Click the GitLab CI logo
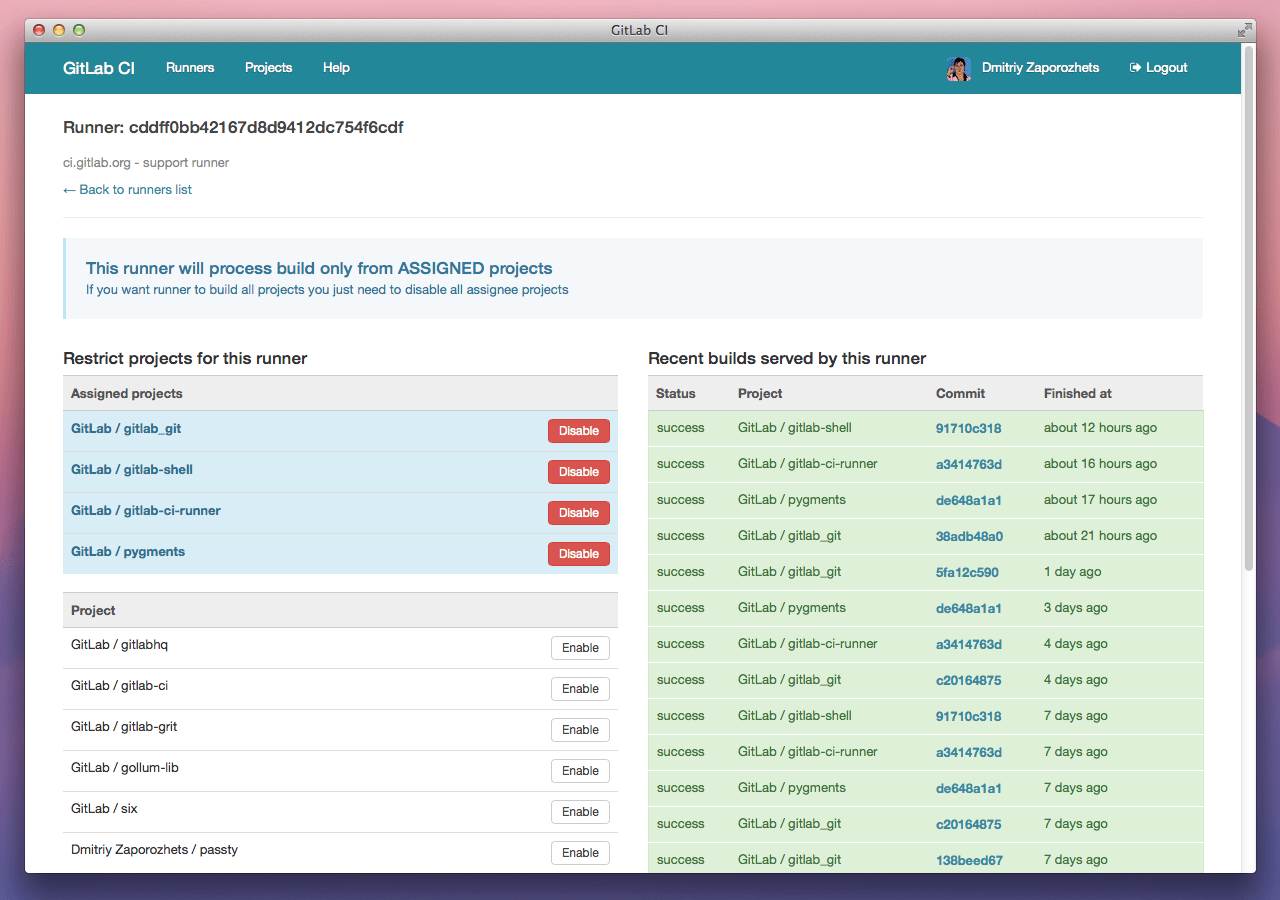Viewport: 1280px width, 900px height. pyautogui.click(x=98, y=67)
